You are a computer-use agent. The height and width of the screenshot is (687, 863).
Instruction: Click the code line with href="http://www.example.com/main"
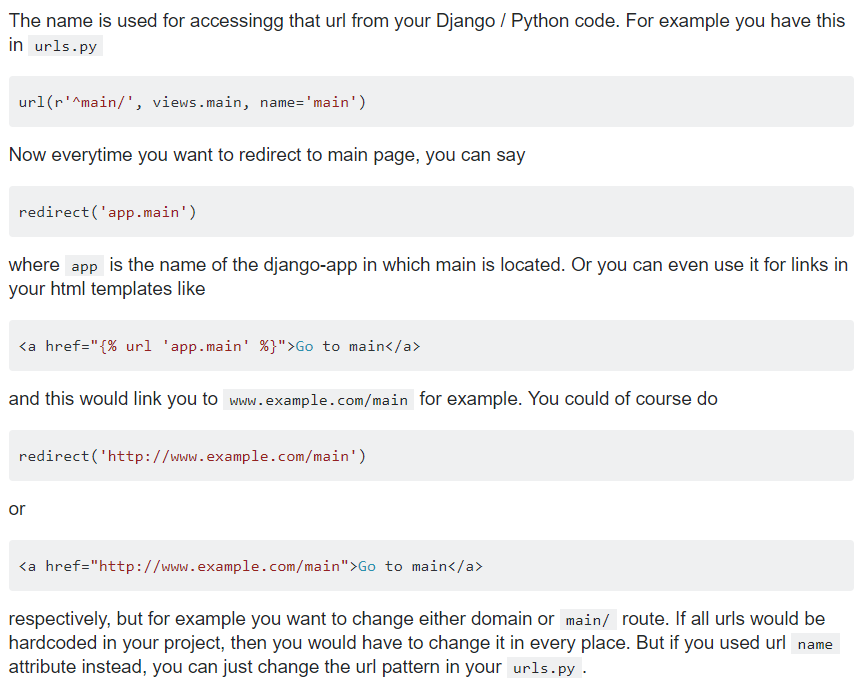point(250,566)
